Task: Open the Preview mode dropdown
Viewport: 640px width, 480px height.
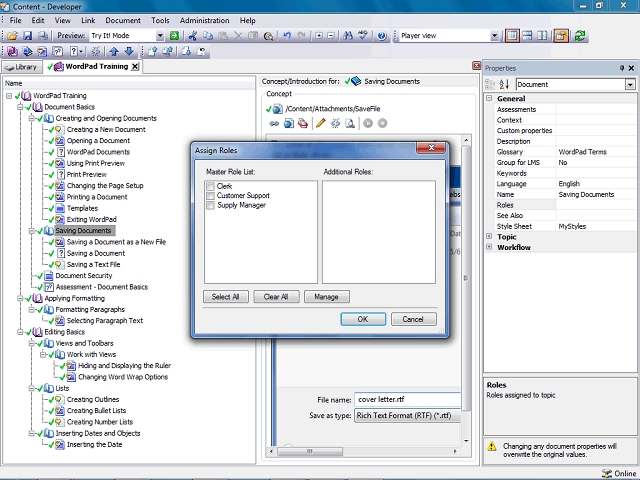Action: pos(160,36)
